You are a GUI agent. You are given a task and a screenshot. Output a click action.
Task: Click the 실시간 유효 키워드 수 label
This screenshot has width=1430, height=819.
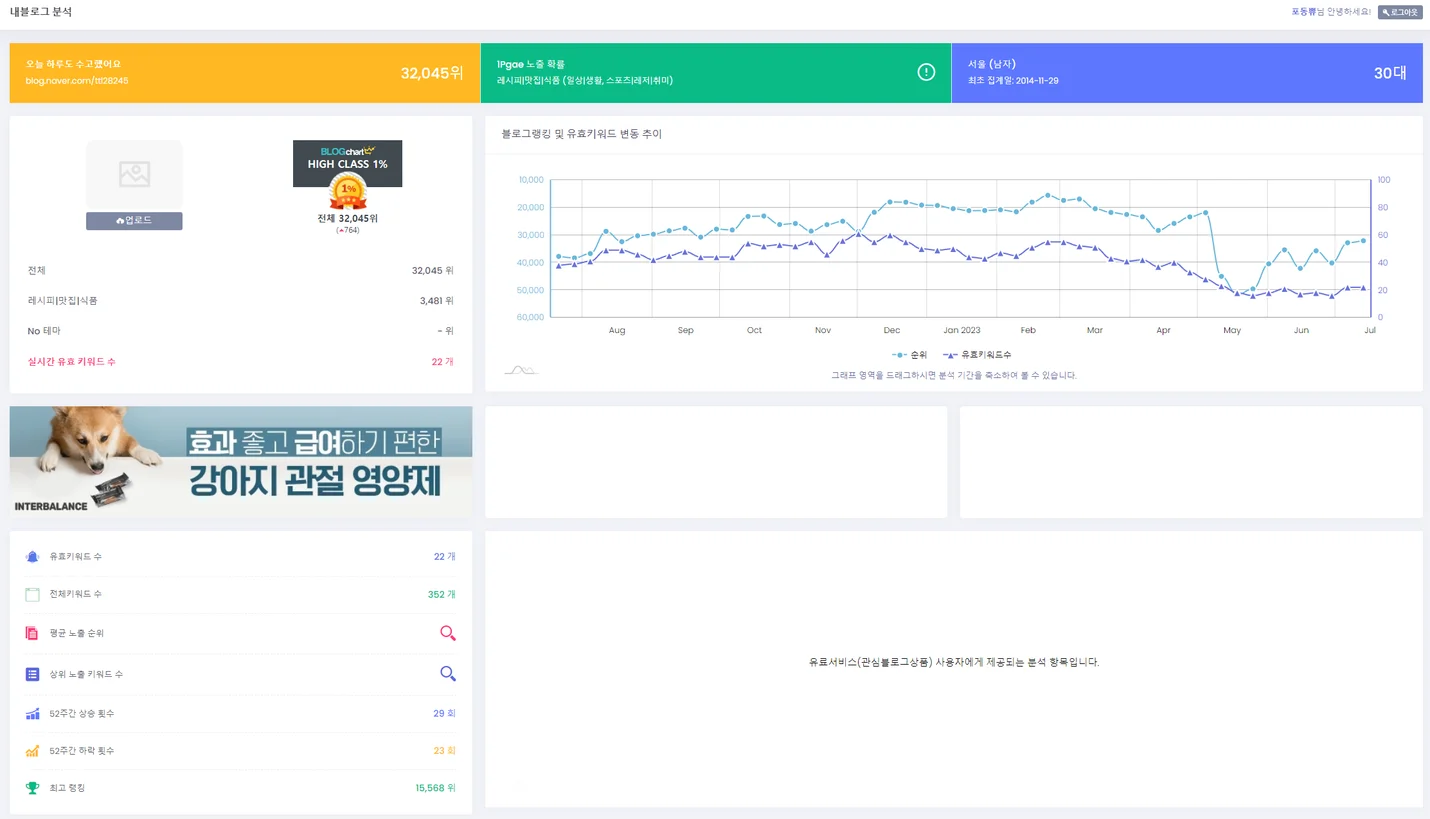[x=71, y=361]
